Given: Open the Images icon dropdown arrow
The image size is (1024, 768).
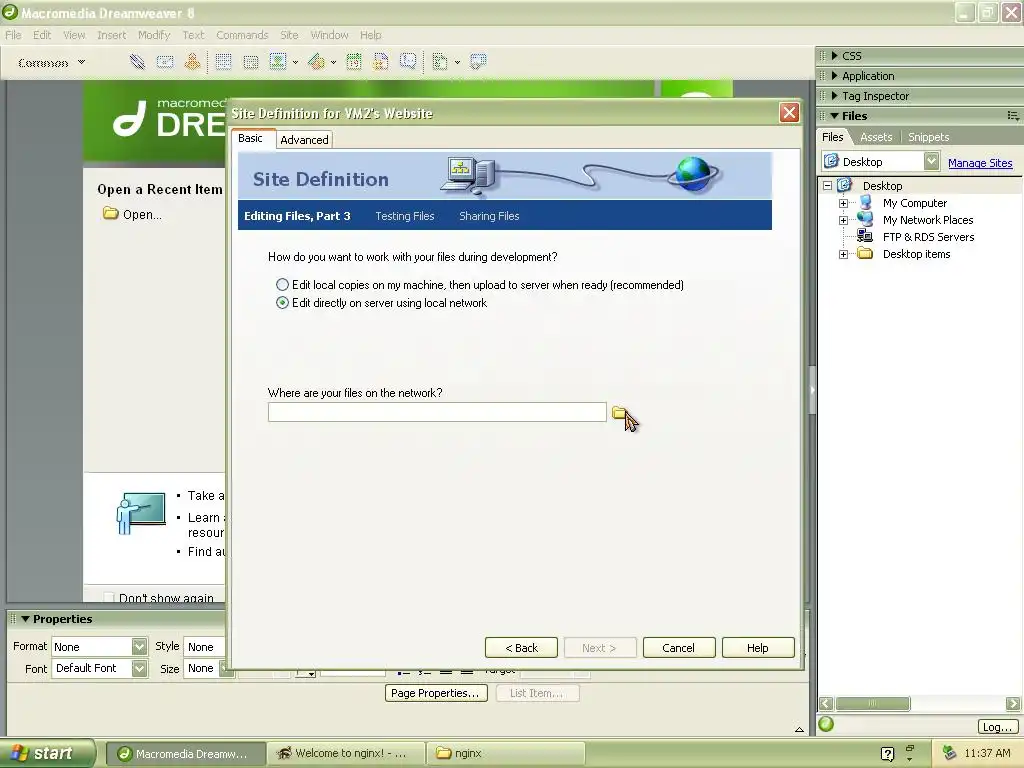Looking at the screenshot, I should click(x=295, y=63).
